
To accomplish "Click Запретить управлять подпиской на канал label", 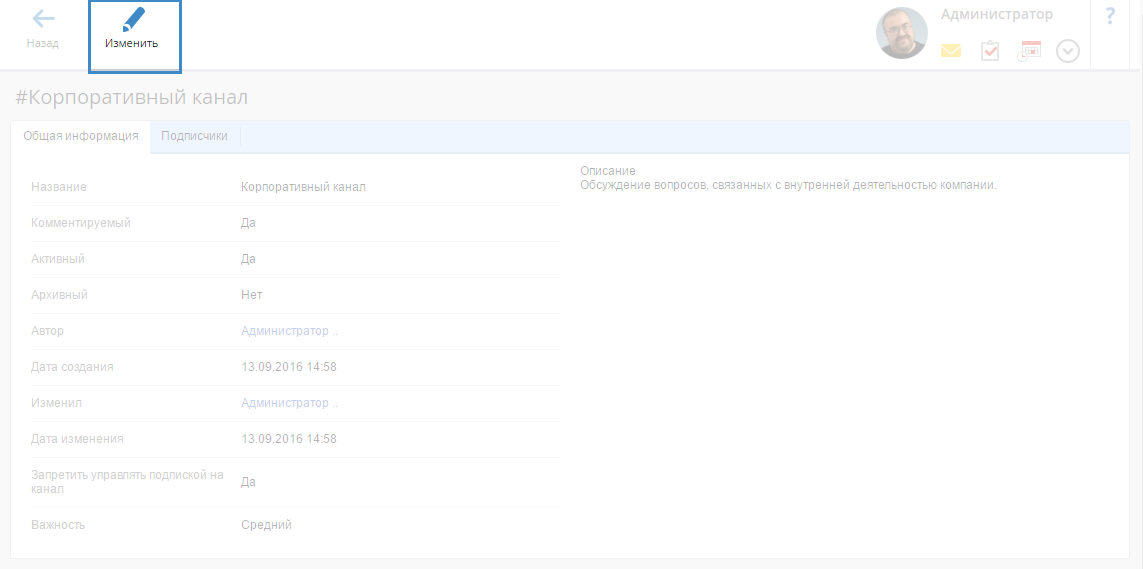I will (x=127, y=482).
